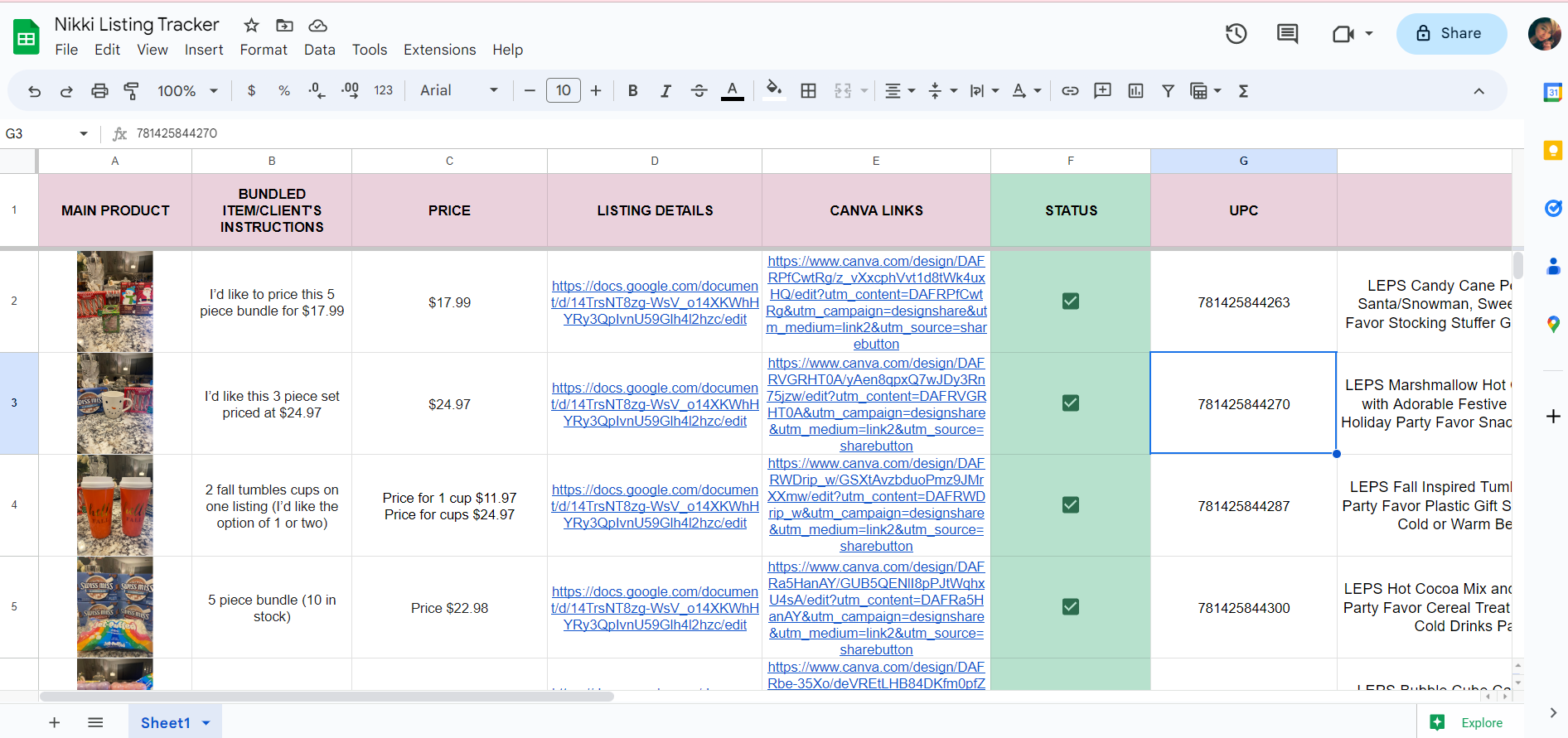Toggle the status checkbox for $17.99 row
The width and height of the screenshot is (1568, 738).
pos(1071,301)
